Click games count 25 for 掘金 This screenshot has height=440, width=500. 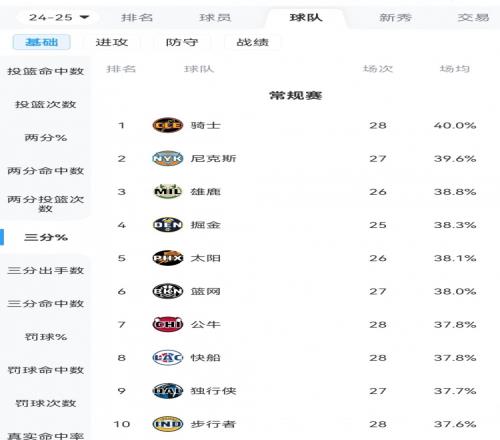click(x=378, y=225)
